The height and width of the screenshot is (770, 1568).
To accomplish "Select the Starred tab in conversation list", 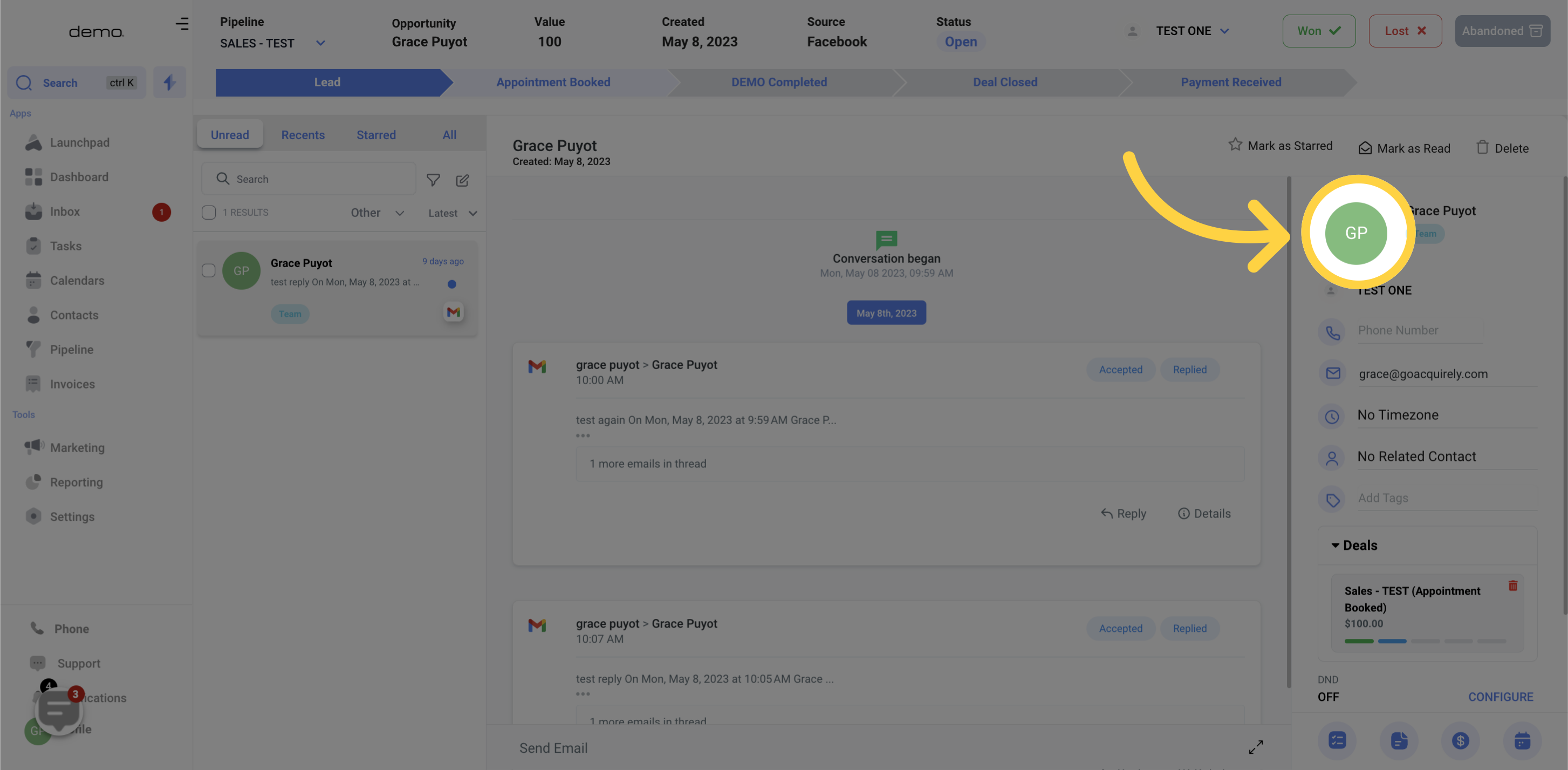I will click(x=376, y=135).
